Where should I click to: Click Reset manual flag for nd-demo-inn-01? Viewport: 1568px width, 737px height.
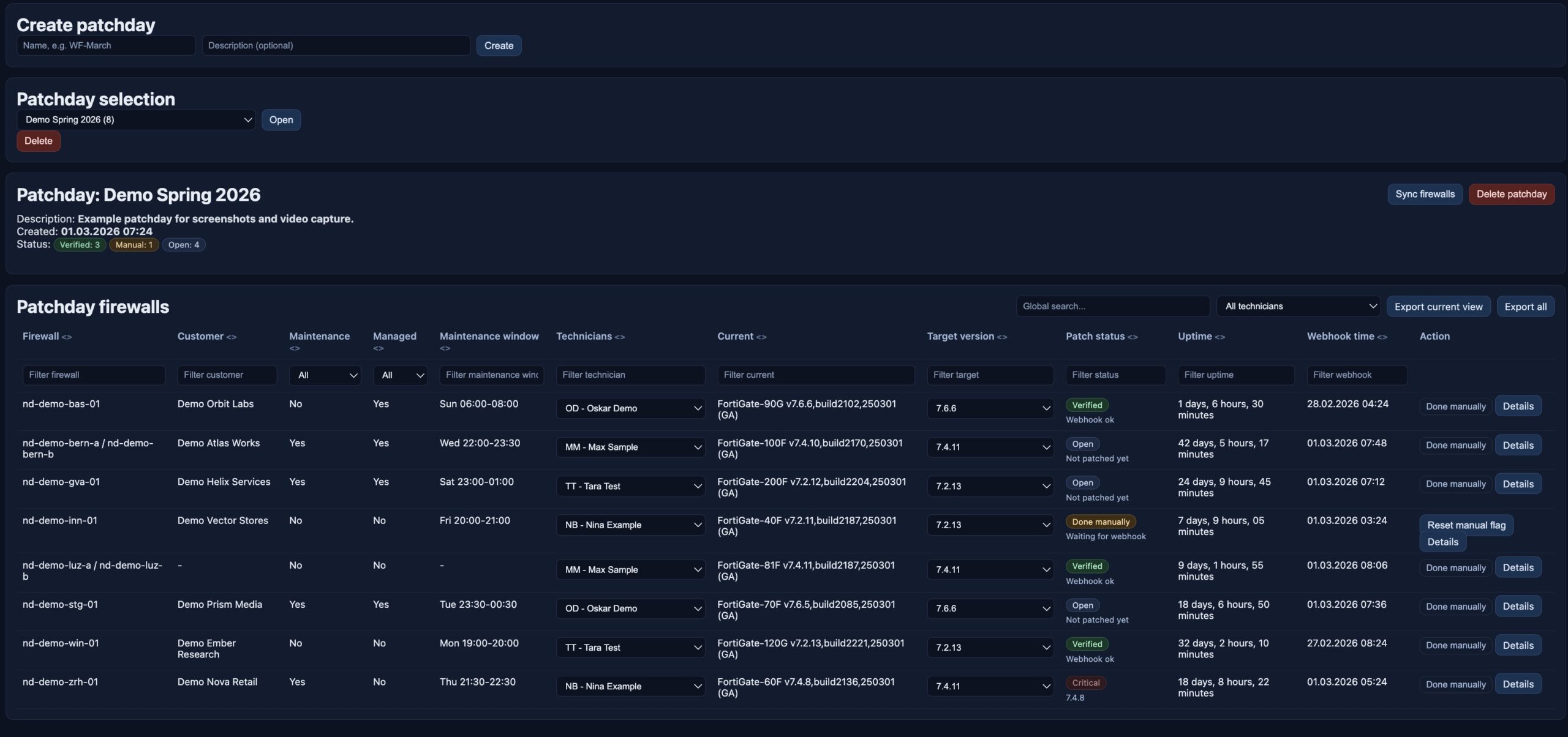1466,525
